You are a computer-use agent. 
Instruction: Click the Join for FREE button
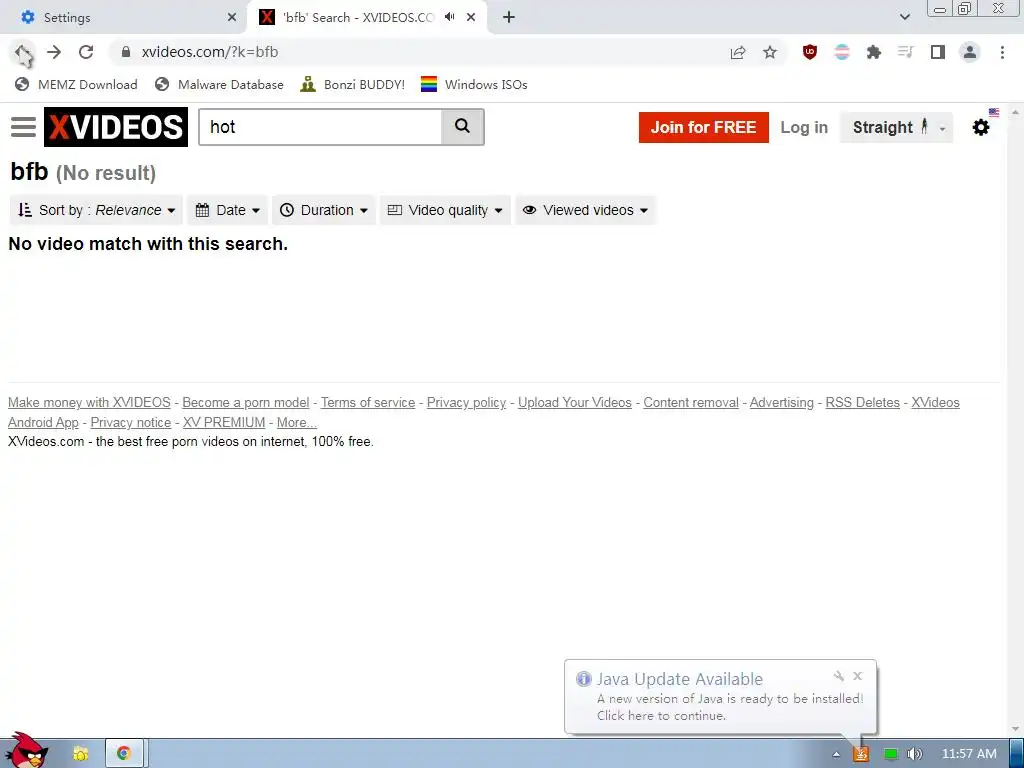(703, 127)
